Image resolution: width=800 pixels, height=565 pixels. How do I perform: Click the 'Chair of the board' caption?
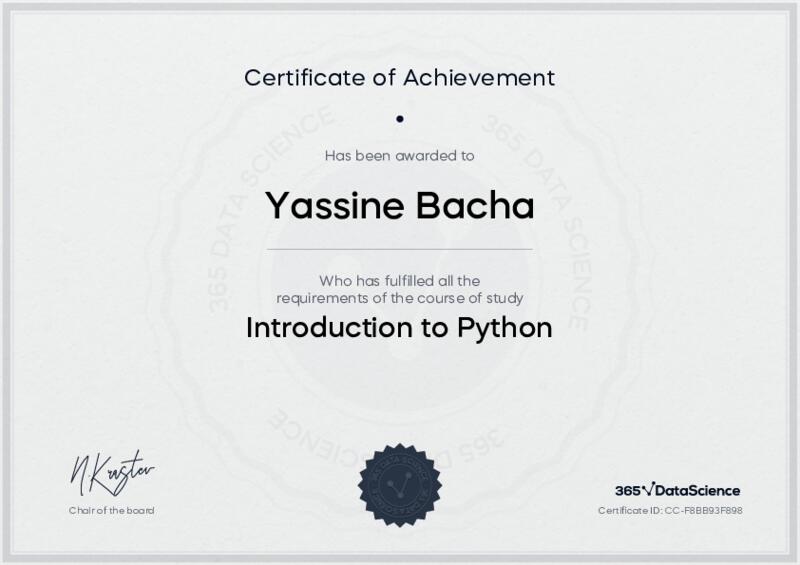click(111, 510)
